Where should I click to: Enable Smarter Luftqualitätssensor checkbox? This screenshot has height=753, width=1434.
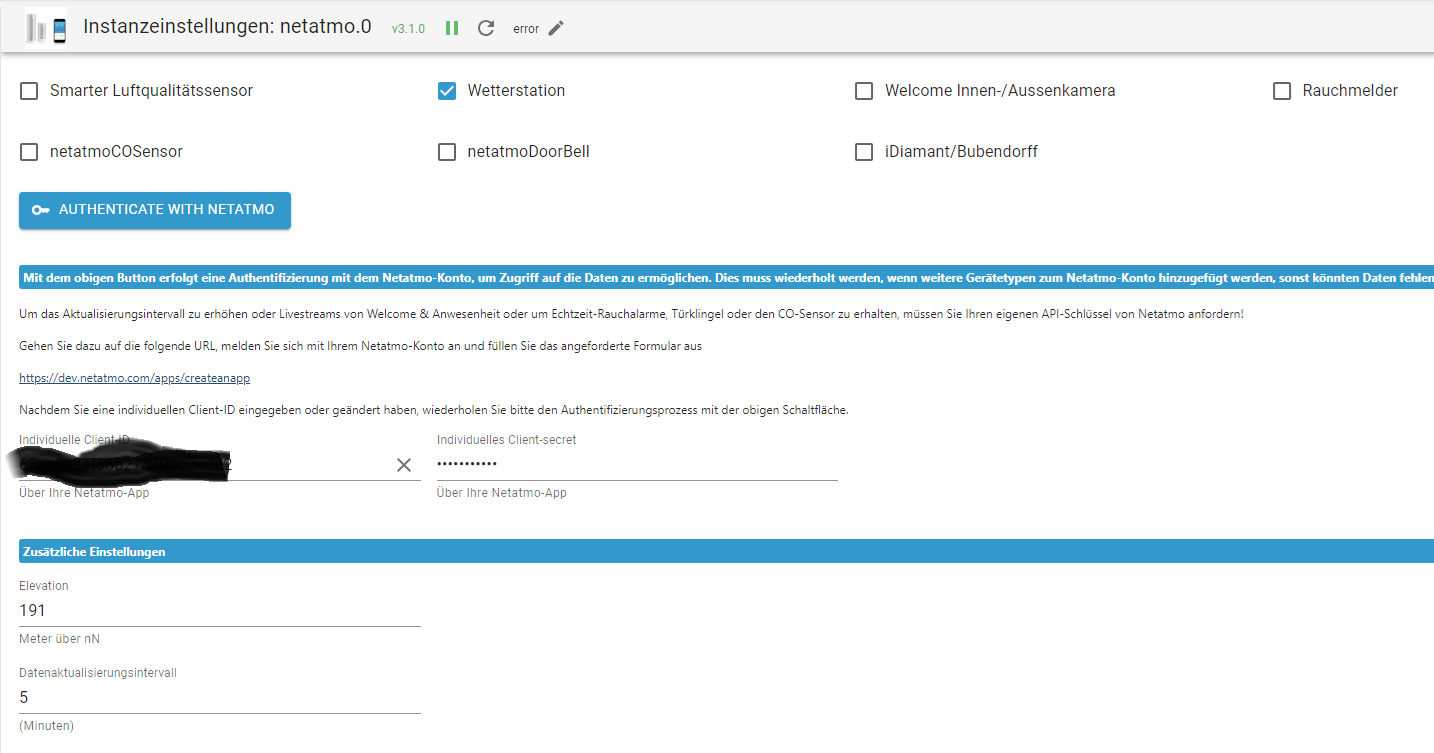coord(30,91)
